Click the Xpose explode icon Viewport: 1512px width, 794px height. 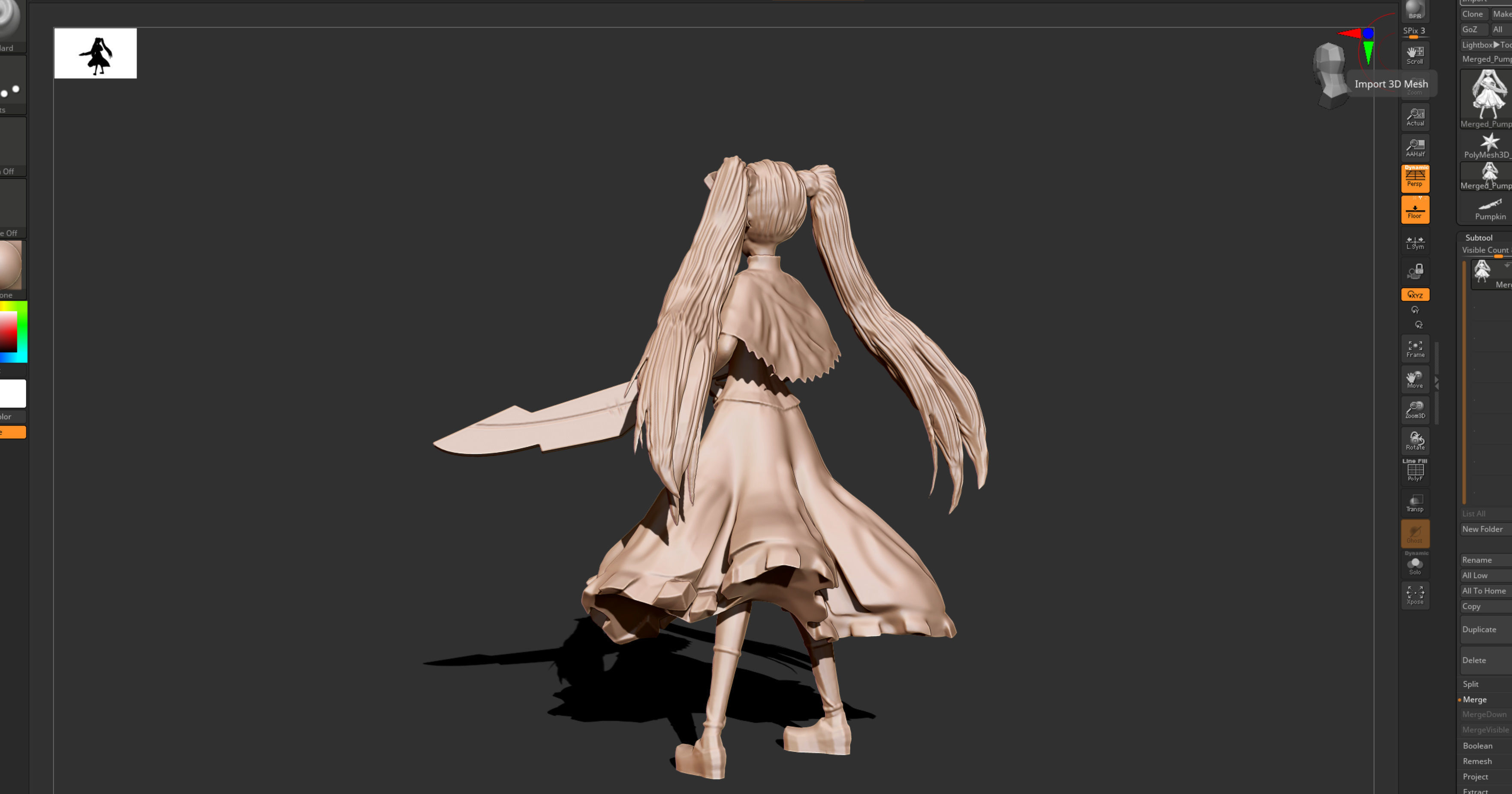coord(1415,595)
